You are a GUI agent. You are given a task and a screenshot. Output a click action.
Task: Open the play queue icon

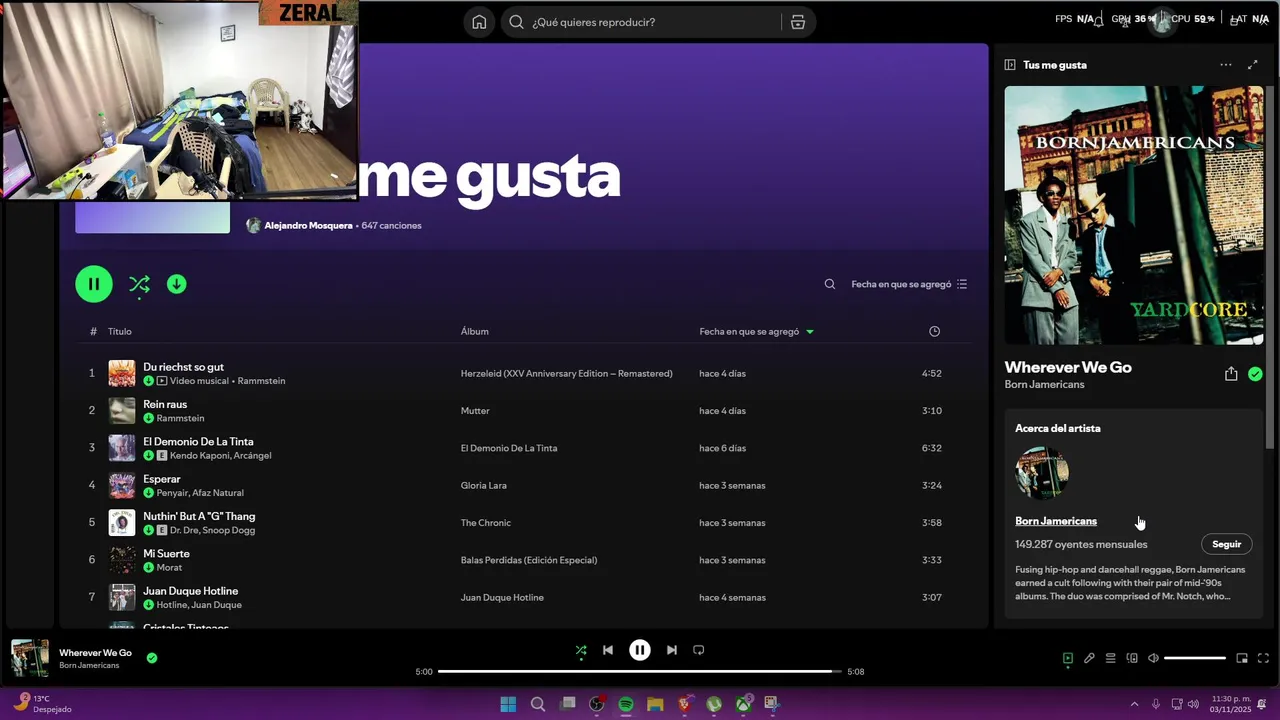coord(1110,658)
